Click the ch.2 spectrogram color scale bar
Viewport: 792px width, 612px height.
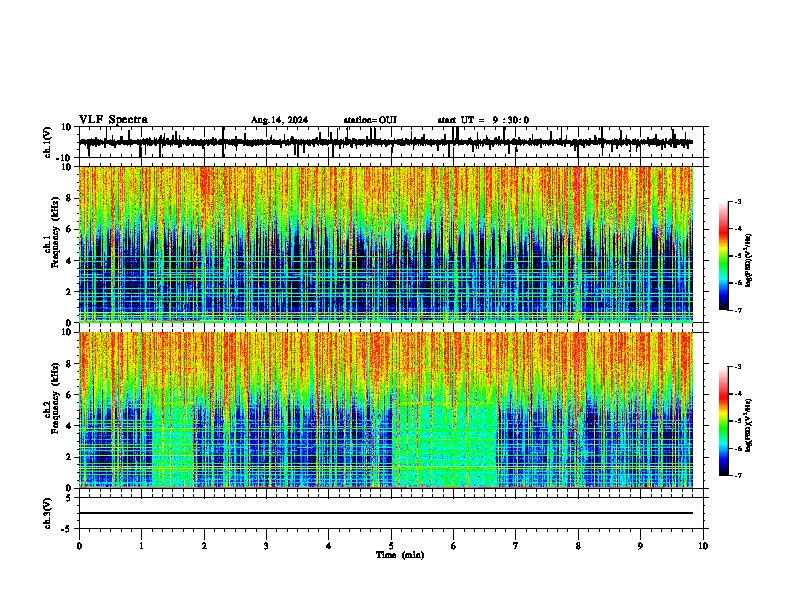click(x=724, y=421)
